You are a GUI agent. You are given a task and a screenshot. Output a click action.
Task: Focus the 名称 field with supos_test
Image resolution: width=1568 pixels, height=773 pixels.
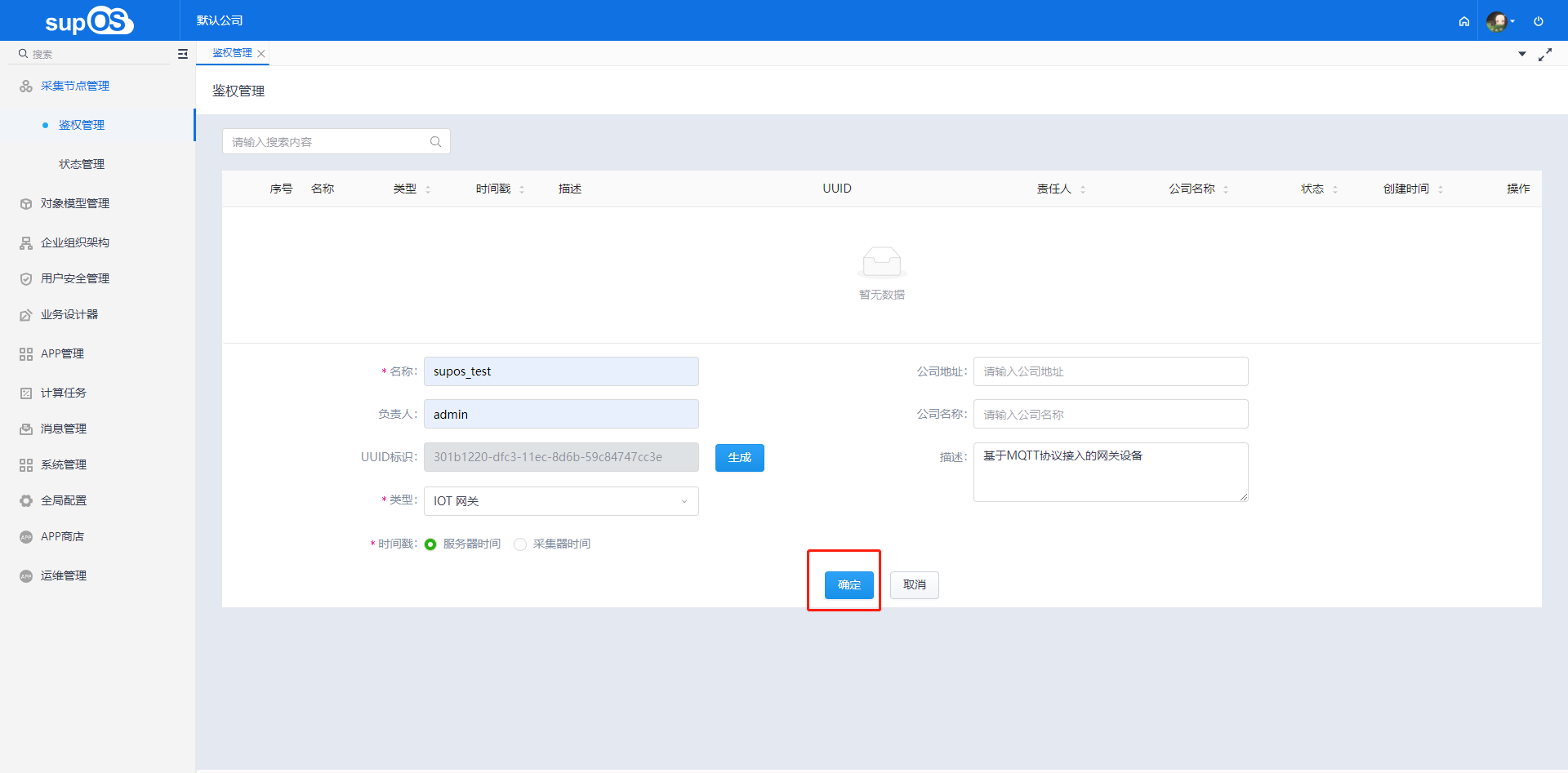click(x=561, y=371)
